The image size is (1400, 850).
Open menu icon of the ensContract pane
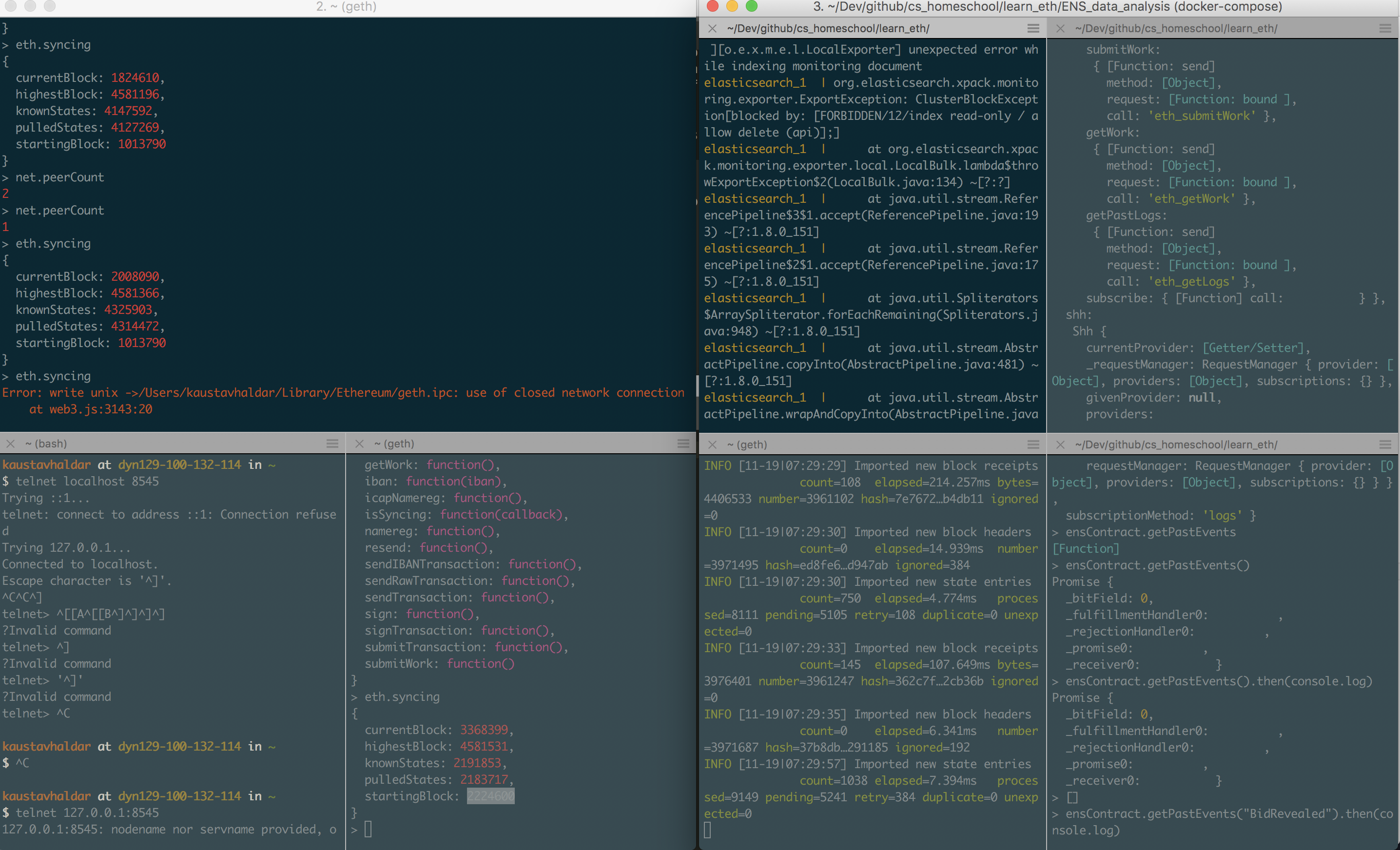(x=1385, y=445)
